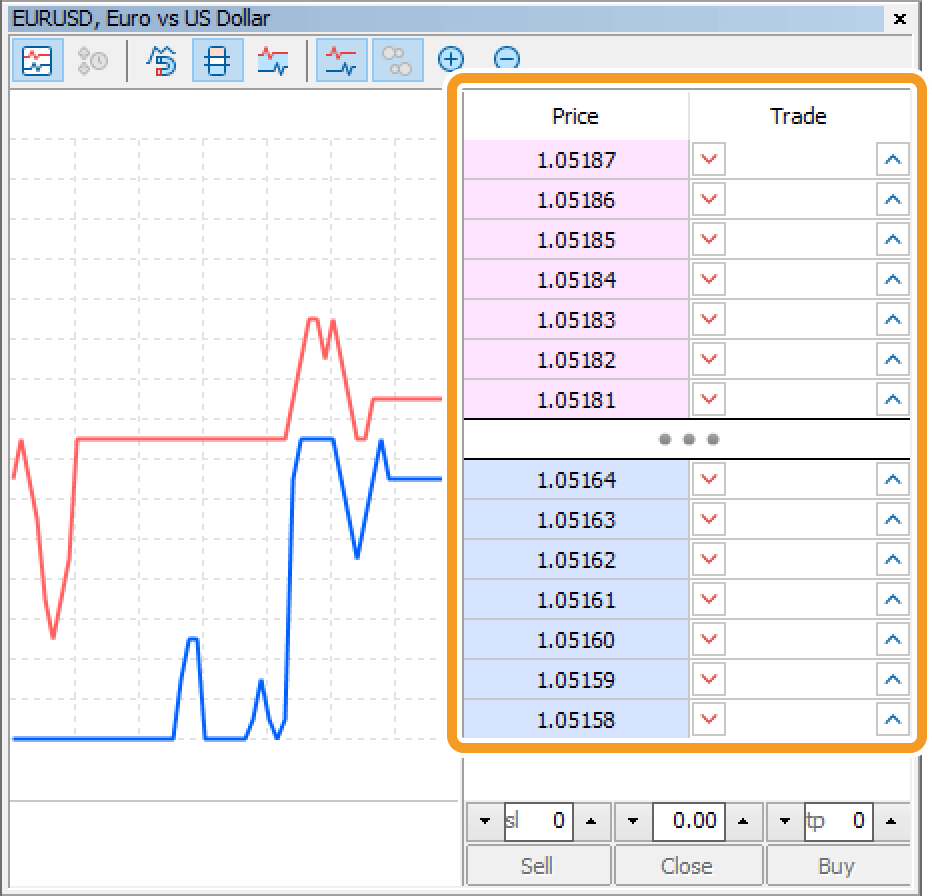Click blue buy arrow at price 1.05181
932x896 pixels.
893,400
